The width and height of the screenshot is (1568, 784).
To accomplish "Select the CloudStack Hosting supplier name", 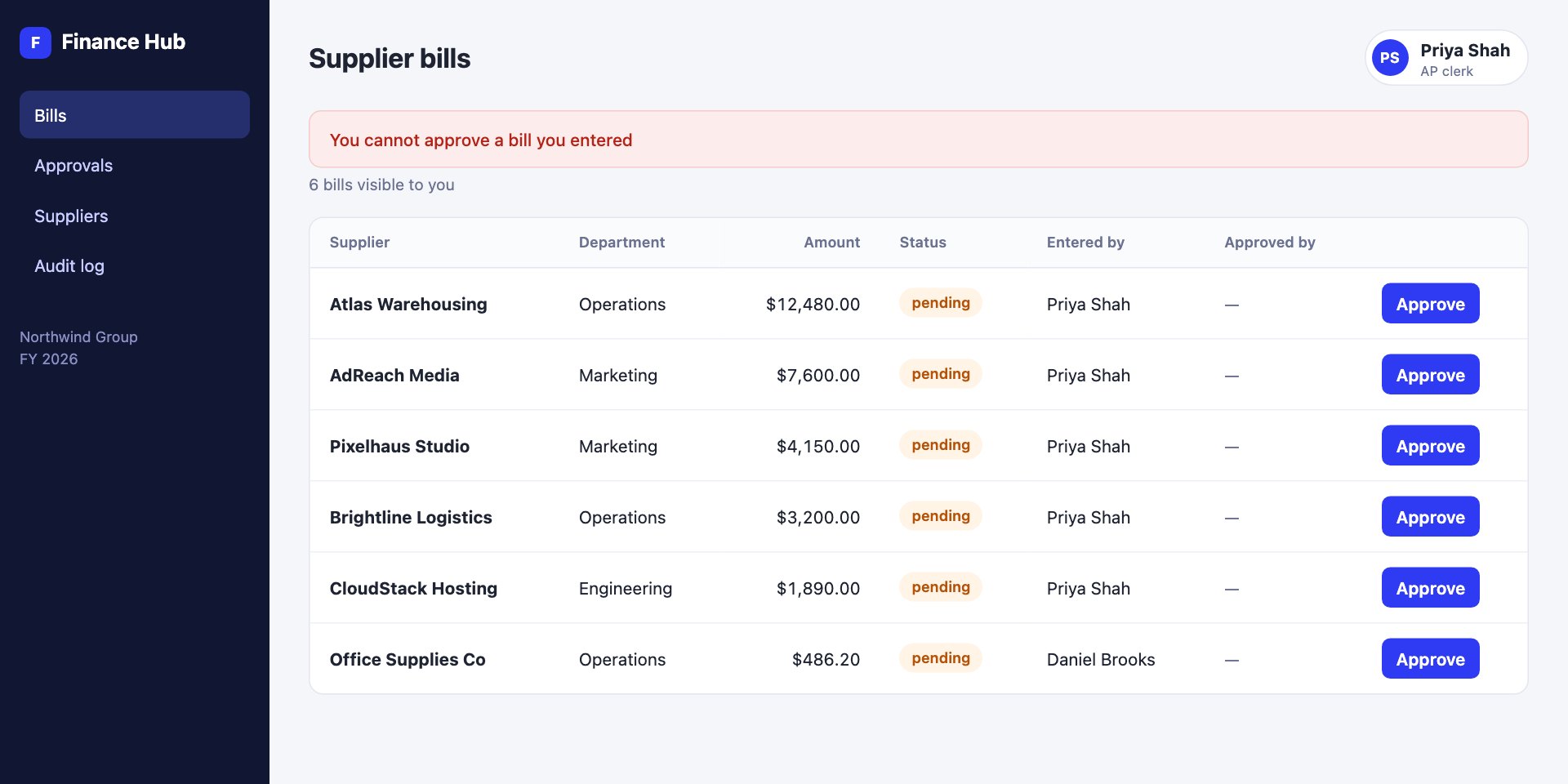I will click(413, 589).
